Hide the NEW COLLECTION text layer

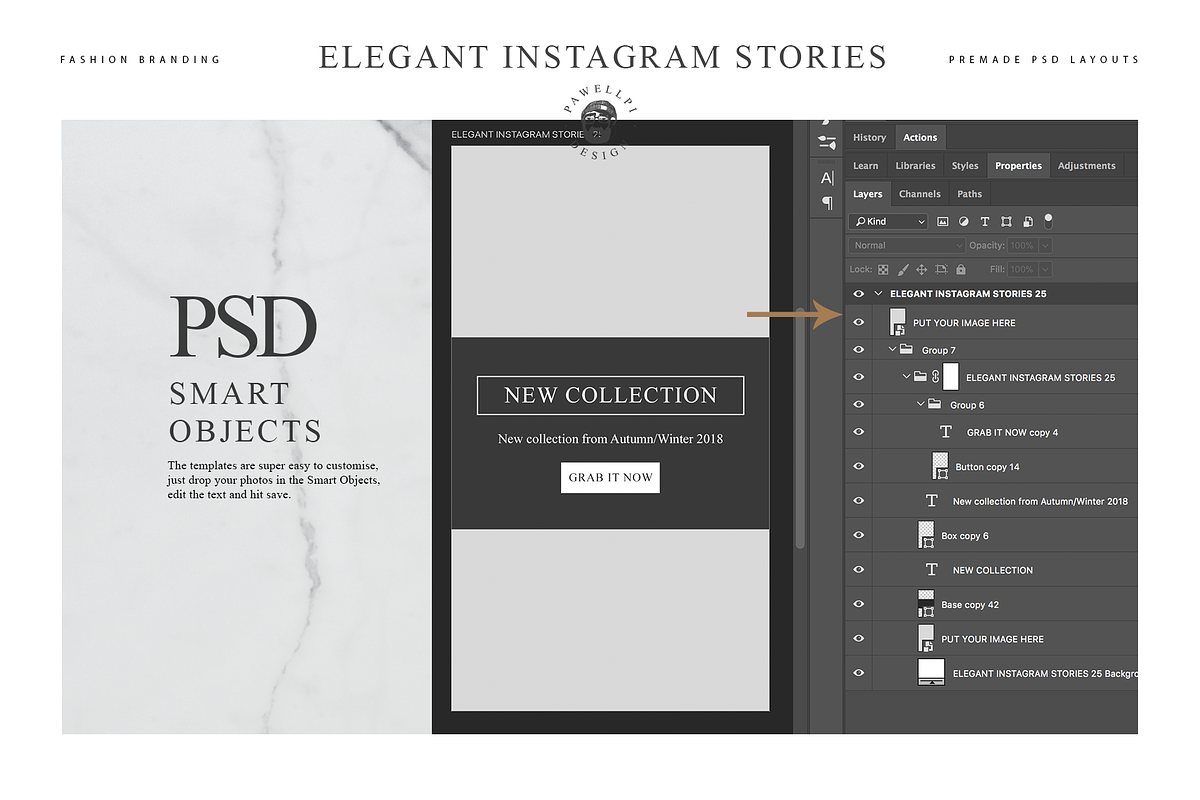click(x=858, y=569)
